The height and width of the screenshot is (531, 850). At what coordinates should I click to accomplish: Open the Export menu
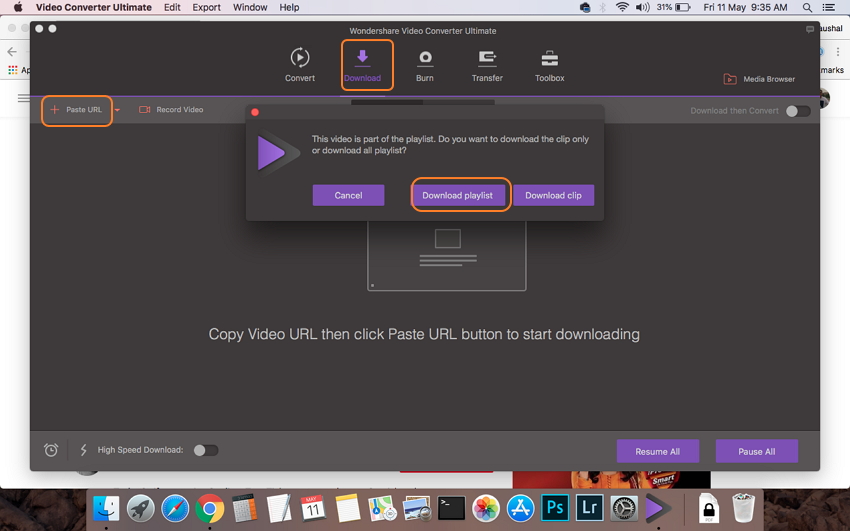[x=206, y=7]
